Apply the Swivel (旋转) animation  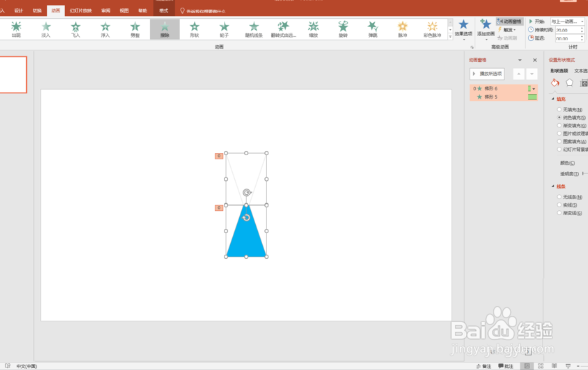point(343,29)
